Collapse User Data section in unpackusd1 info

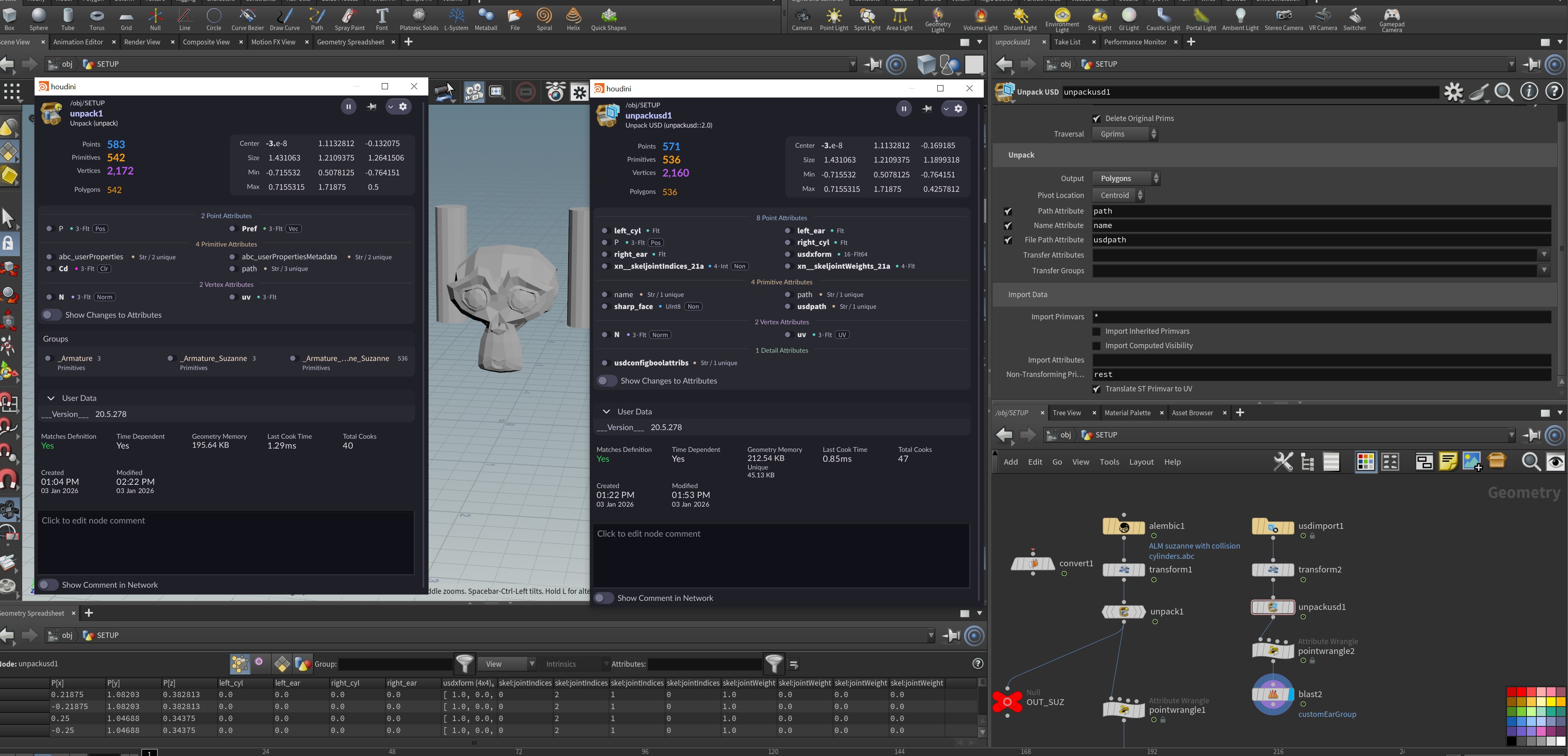click(x=606, y=412)
